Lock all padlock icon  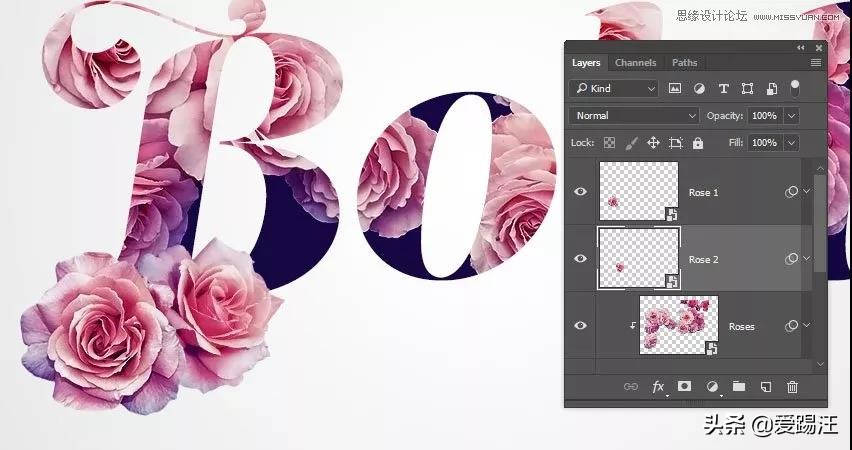click(x=698, y=143)
